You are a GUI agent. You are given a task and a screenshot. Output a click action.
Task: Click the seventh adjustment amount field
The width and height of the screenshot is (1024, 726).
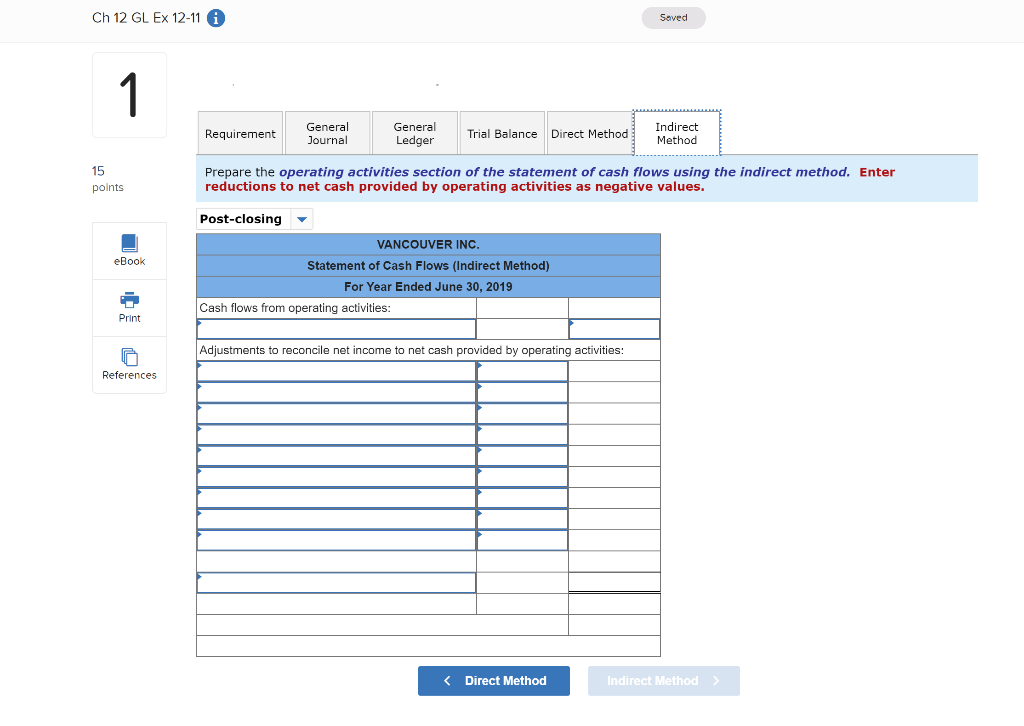click(x=522, y=498)
